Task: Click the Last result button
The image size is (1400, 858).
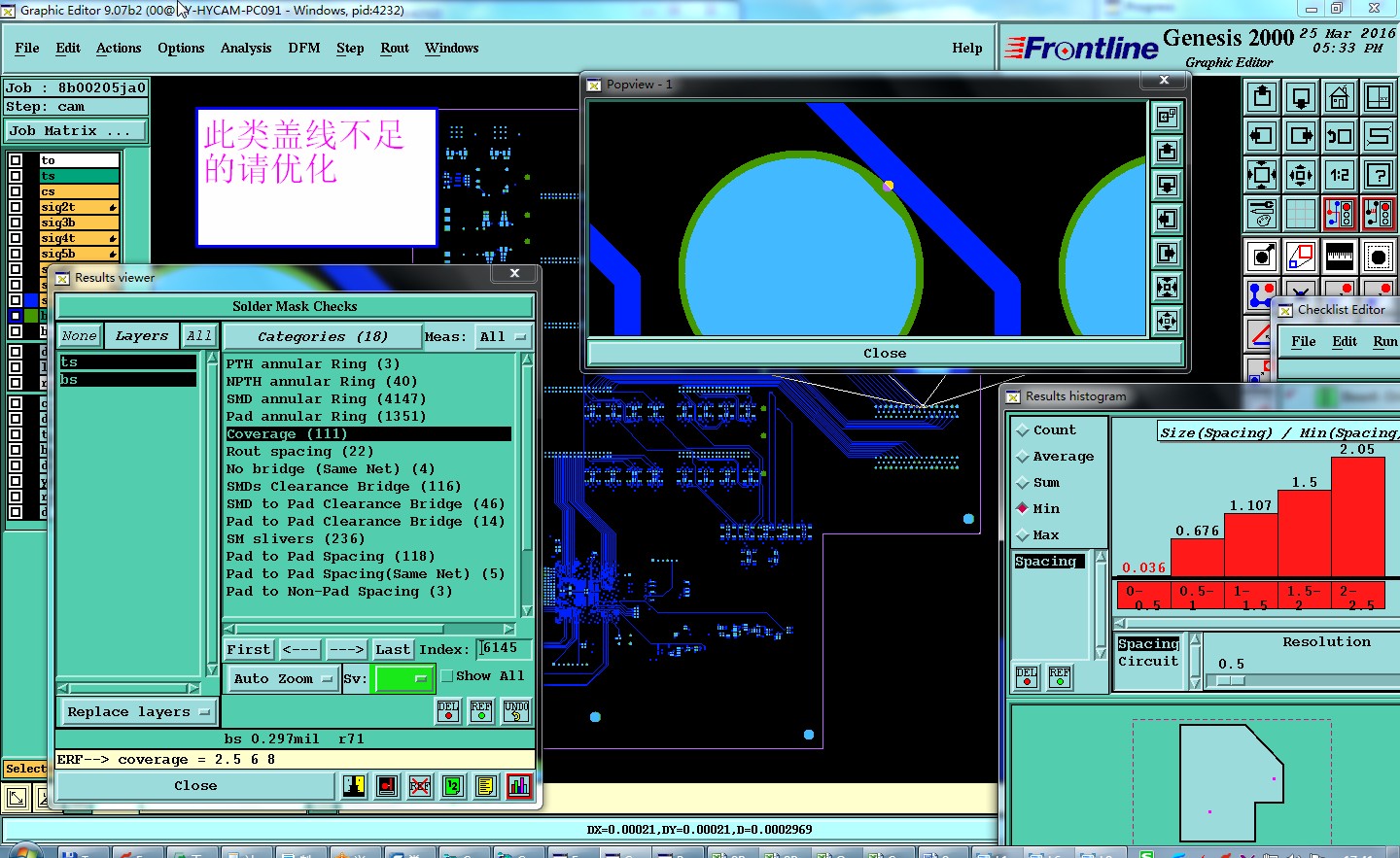Action: pyautogui.click(x=393, y=649)
